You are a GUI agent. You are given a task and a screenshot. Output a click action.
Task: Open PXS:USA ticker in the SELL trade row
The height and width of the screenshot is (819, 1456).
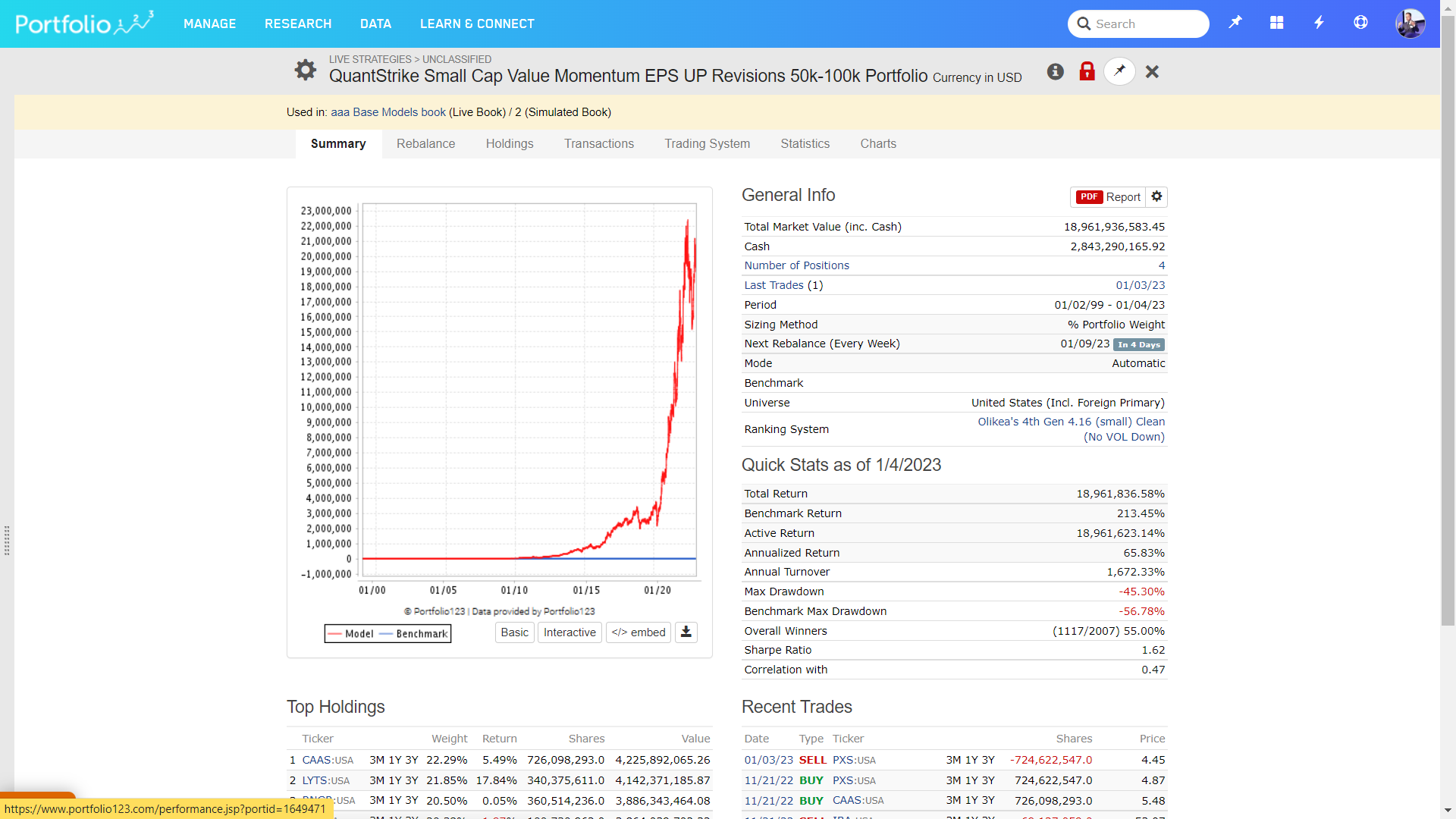854,760
